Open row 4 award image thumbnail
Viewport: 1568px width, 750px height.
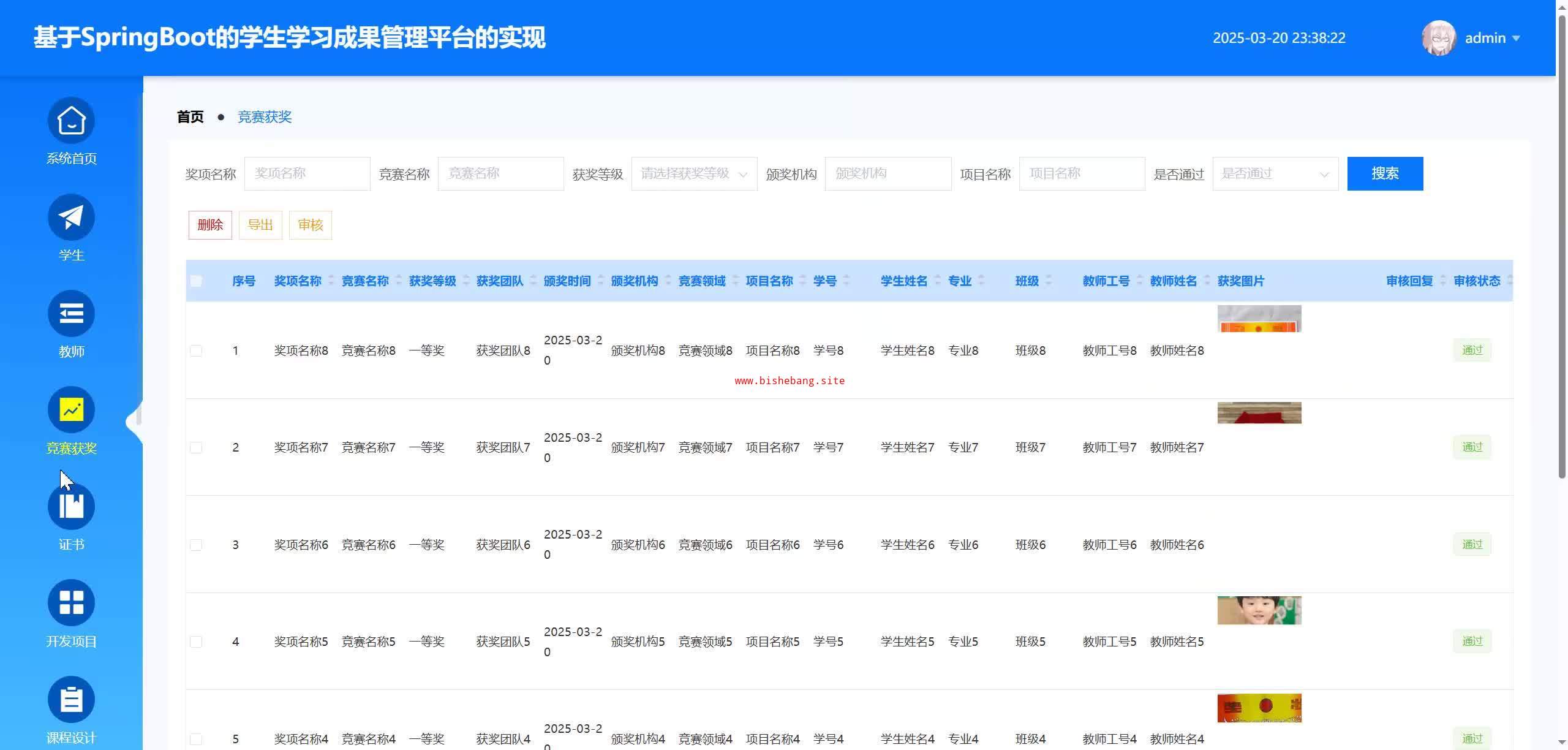coord(1259,610)
